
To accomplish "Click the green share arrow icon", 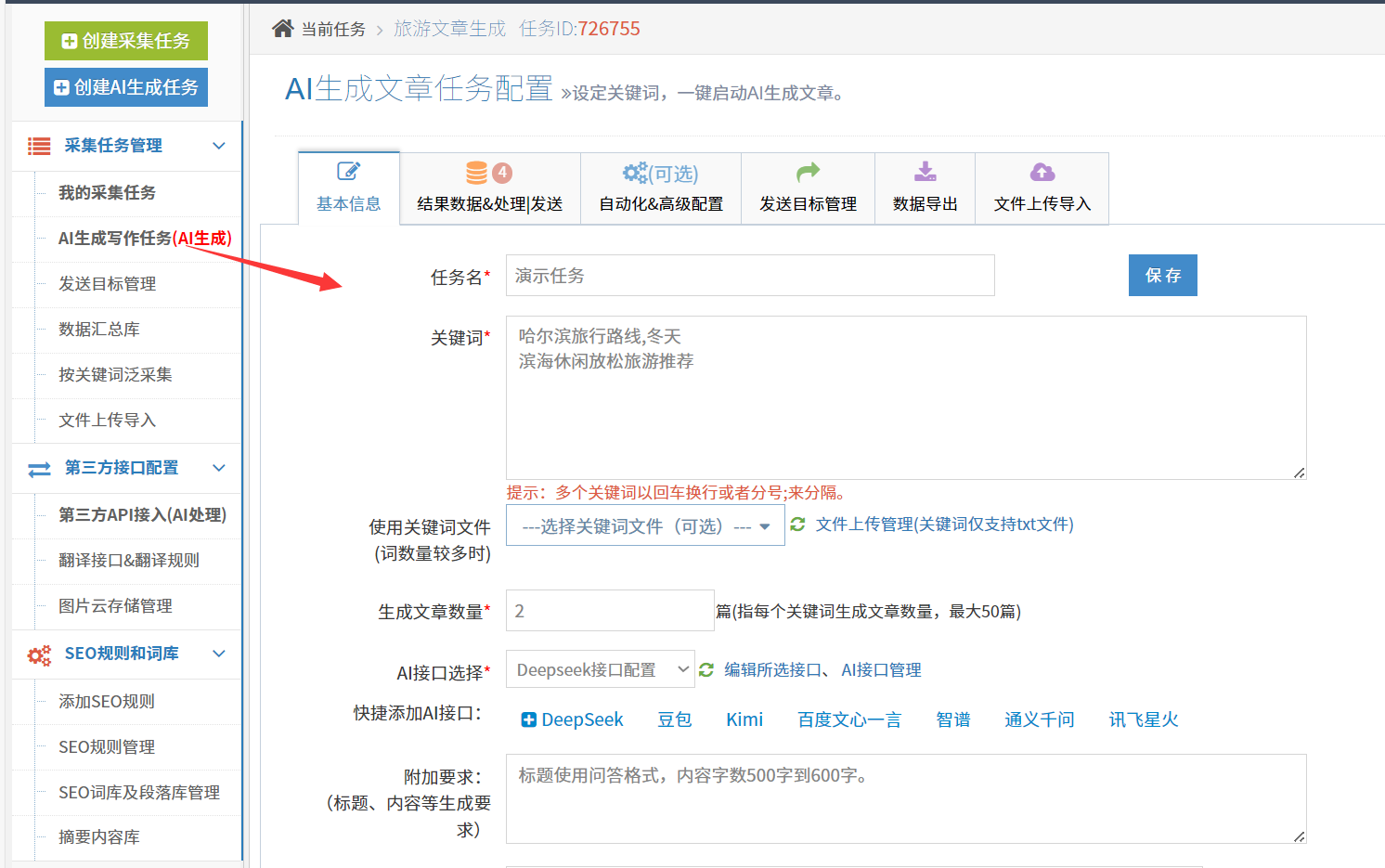I will tap(808, 172).
